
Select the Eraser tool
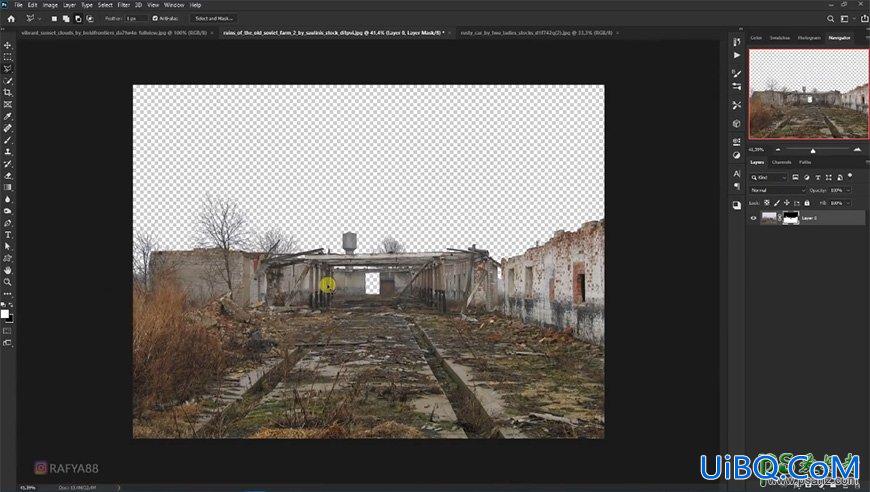(x=7, y=175)
